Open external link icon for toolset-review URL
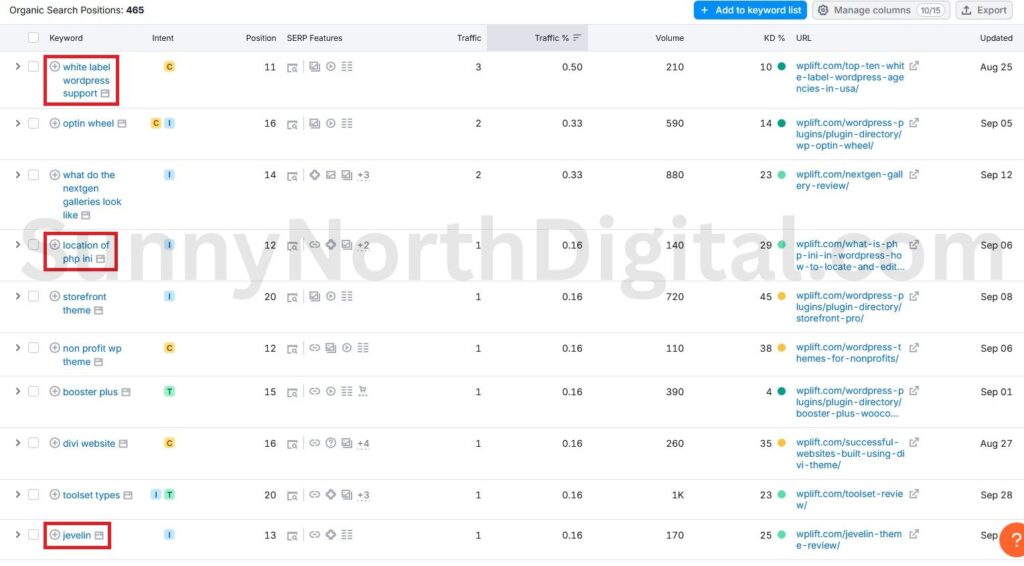 [x=914, y=494]
